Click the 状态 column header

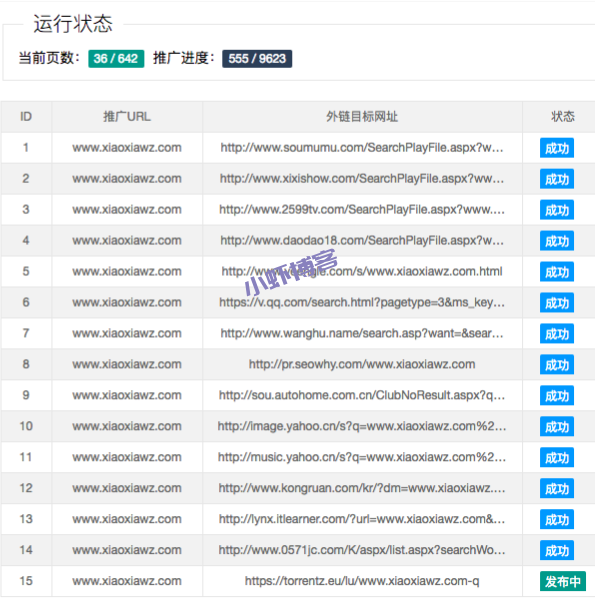[x=563, y=117]
